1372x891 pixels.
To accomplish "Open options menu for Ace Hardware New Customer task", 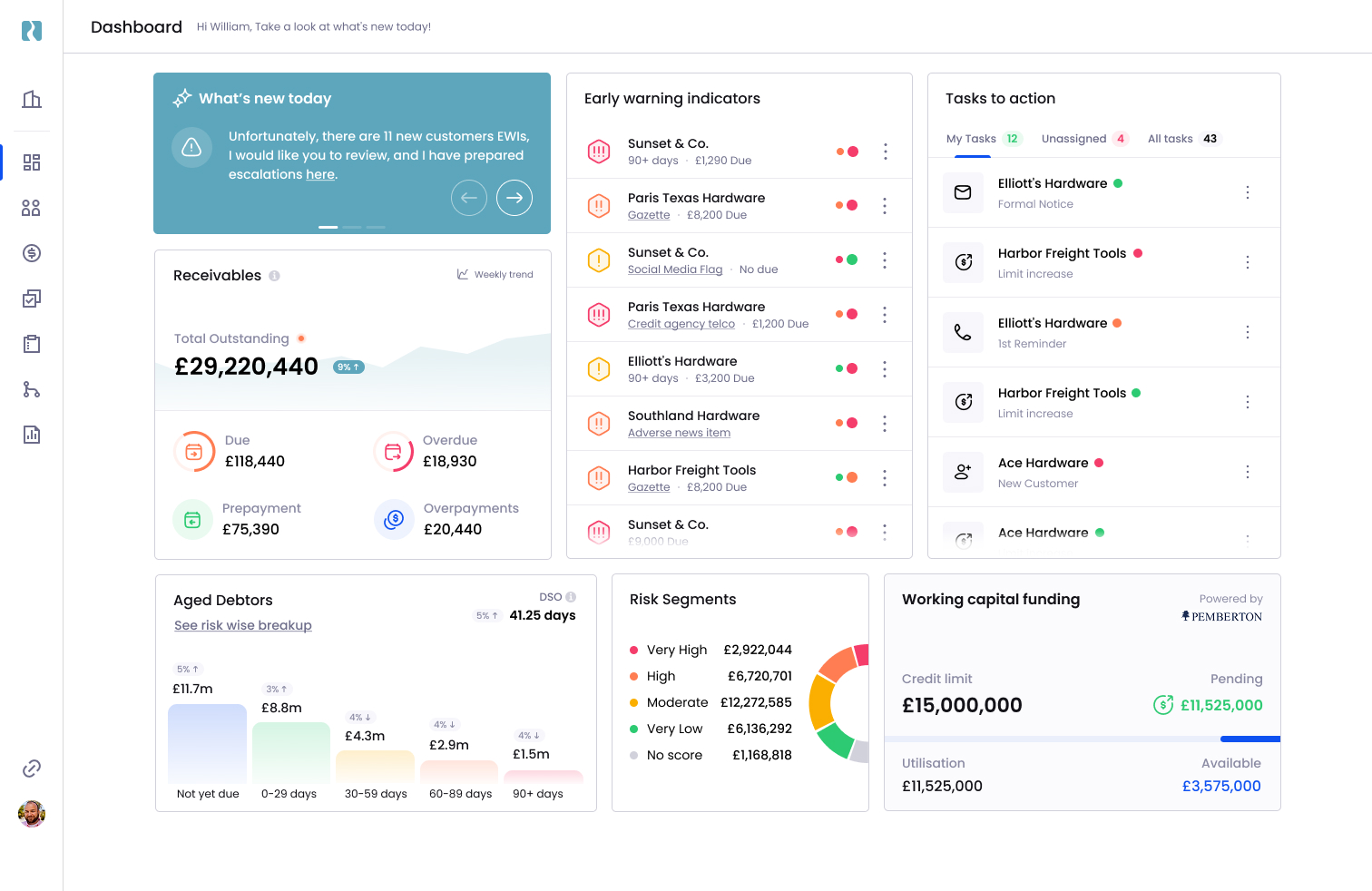I will tap(1248, 472).
